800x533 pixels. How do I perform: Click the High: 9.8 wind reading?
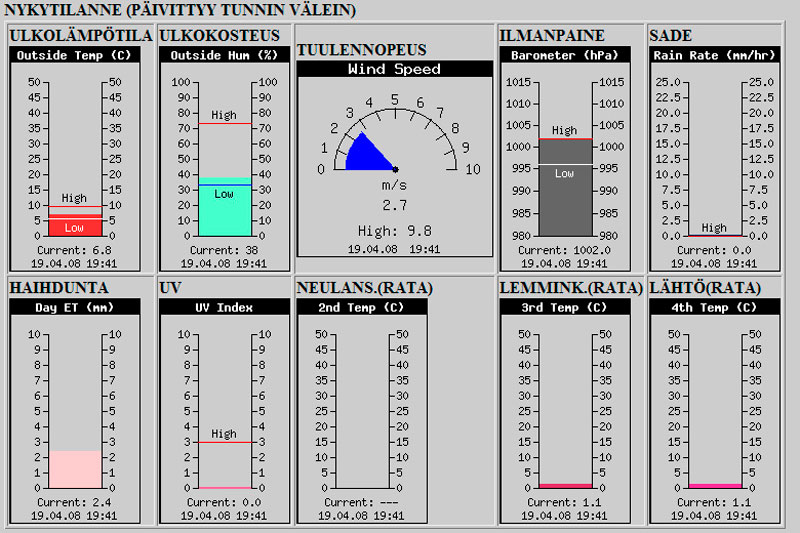pyautogui.click(x=395, y=232)
